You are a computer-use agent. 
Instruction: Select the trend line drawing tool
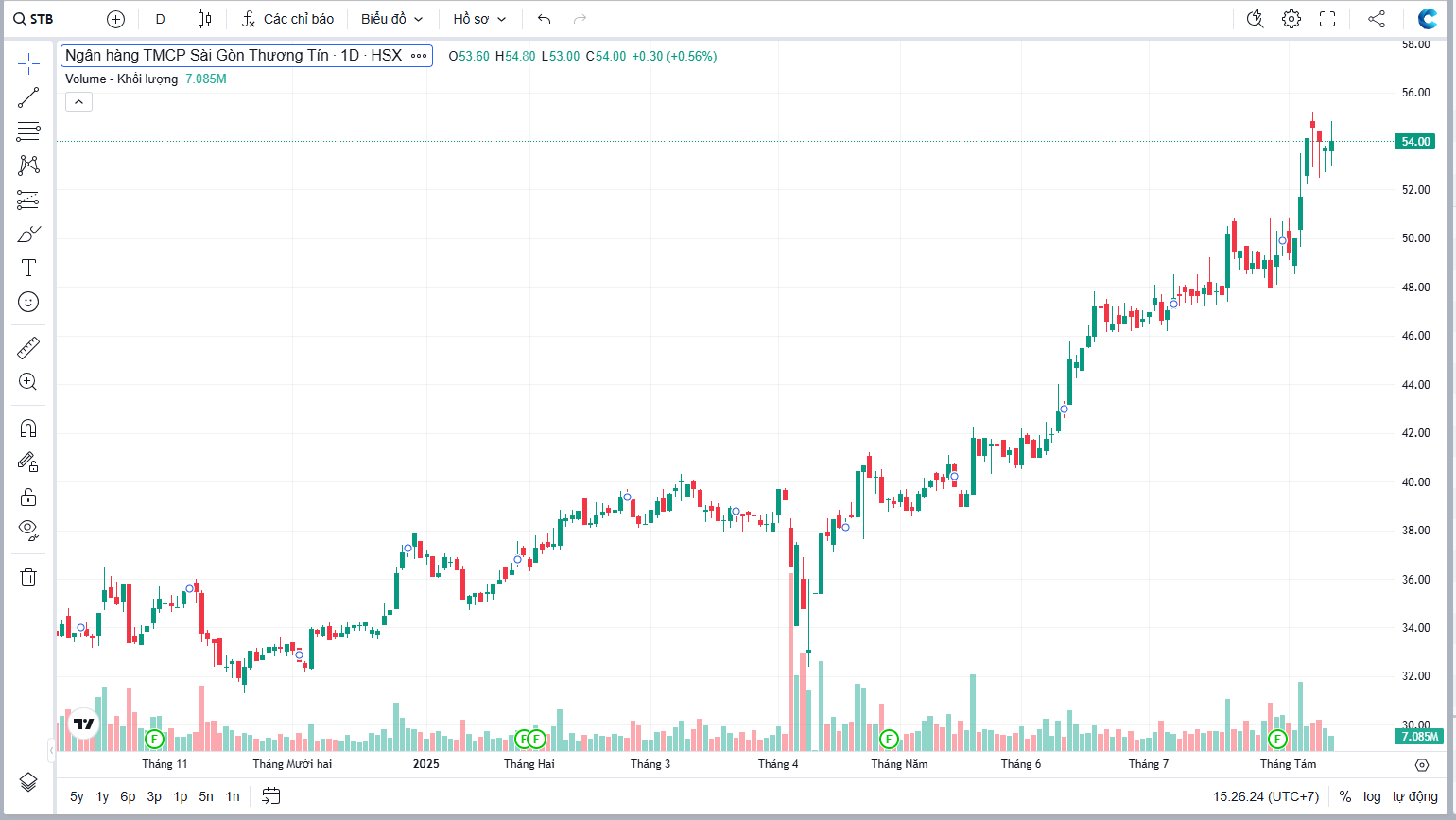tap(28, 97)
